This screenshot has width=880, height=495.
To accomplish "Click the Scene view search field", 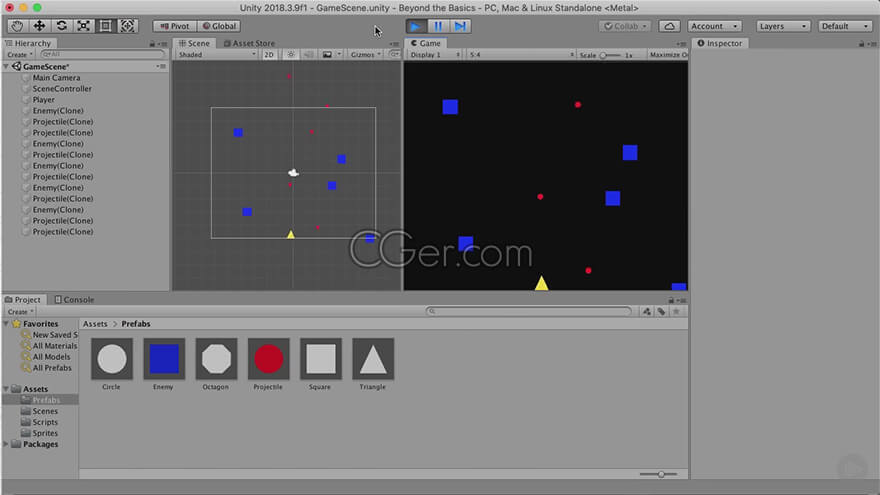I will 394,54.
